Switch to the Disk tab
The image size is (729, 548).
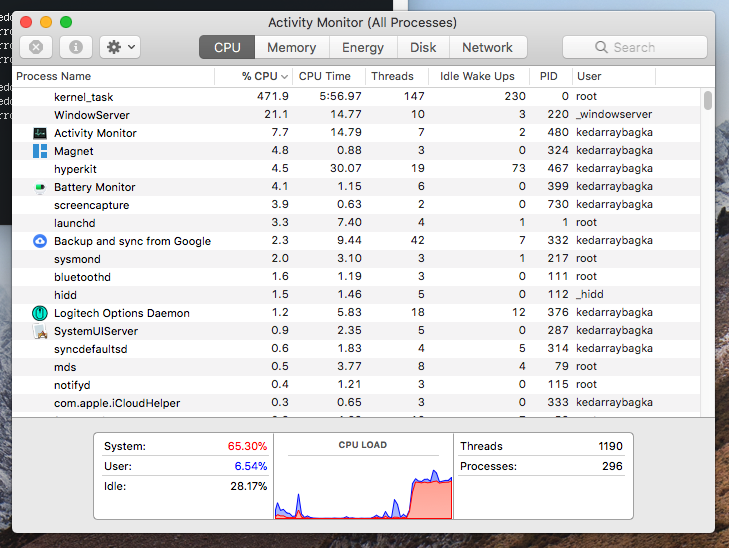[x=423, y=47]
